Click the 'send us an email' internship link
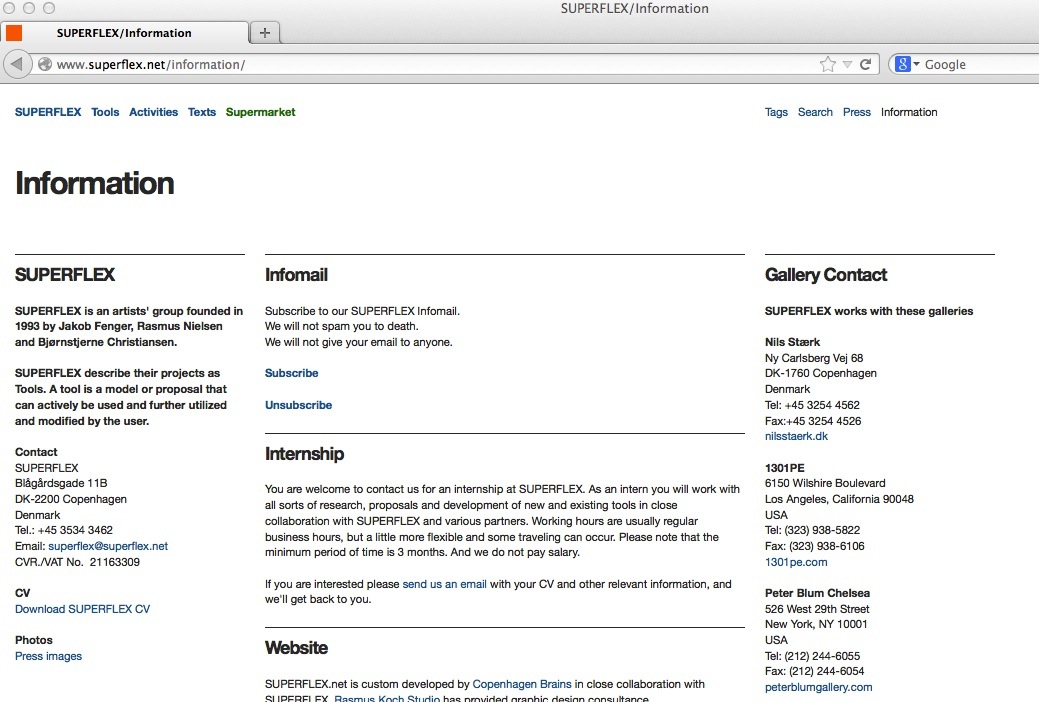 pos(445,584)
